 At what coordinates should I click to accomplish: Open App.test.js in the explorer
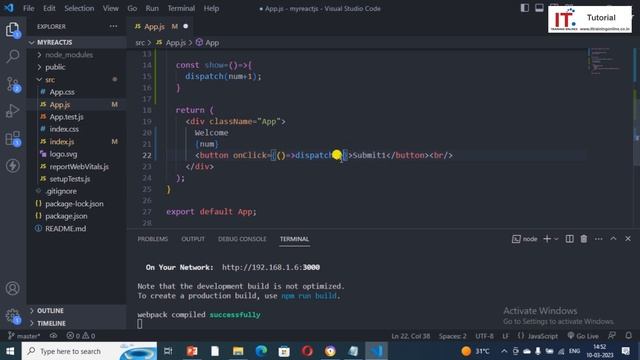click(x=77, y=117)
